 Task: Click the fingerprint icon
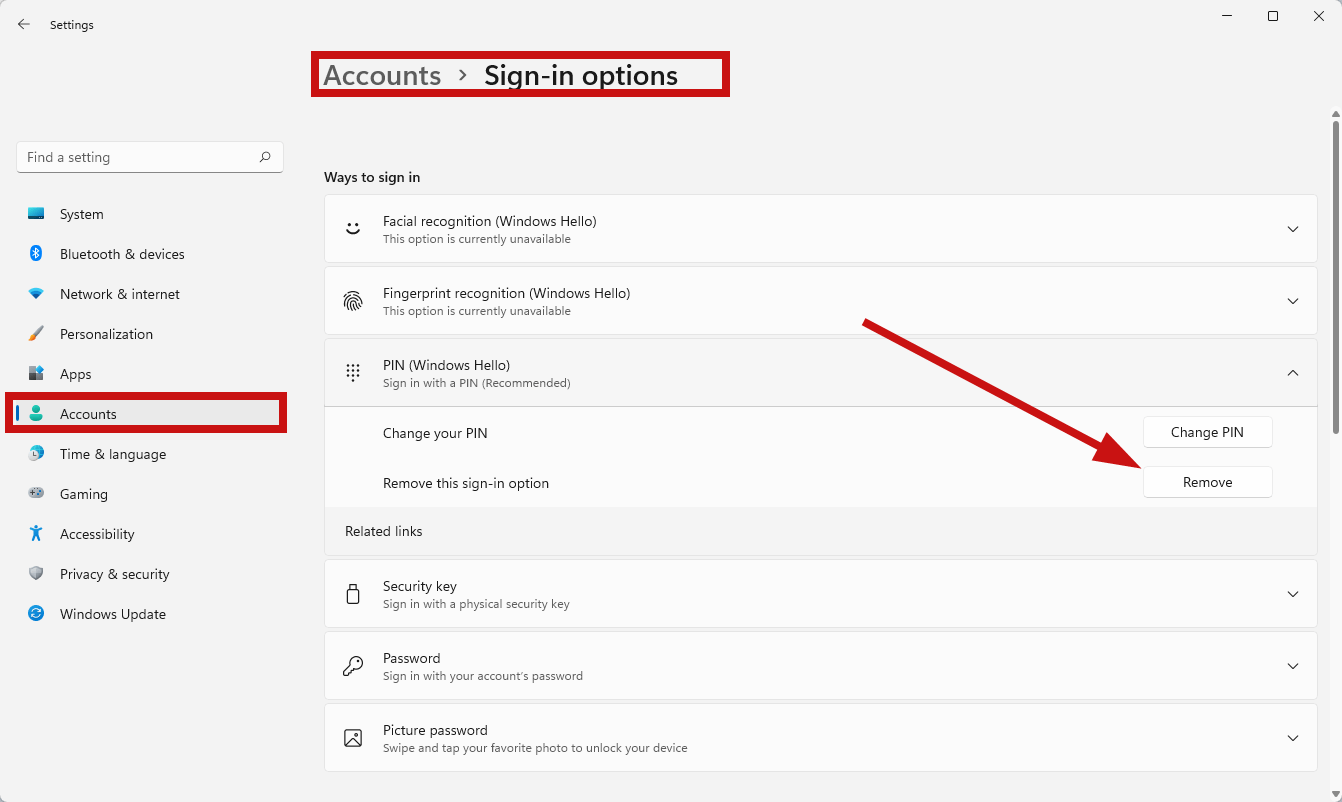coord(353,301)
